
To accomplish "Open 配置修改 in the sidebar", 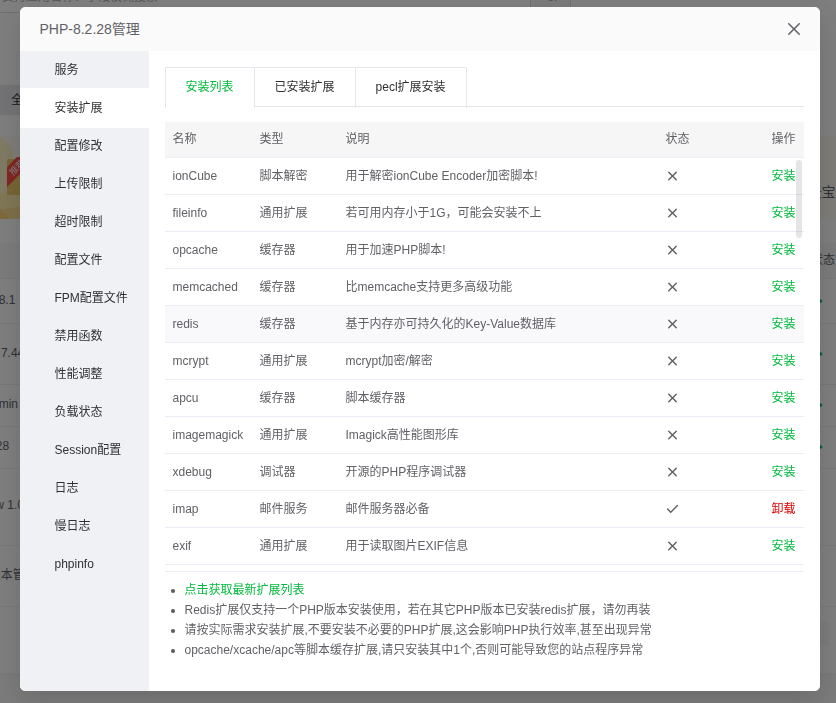I will 79,146.
